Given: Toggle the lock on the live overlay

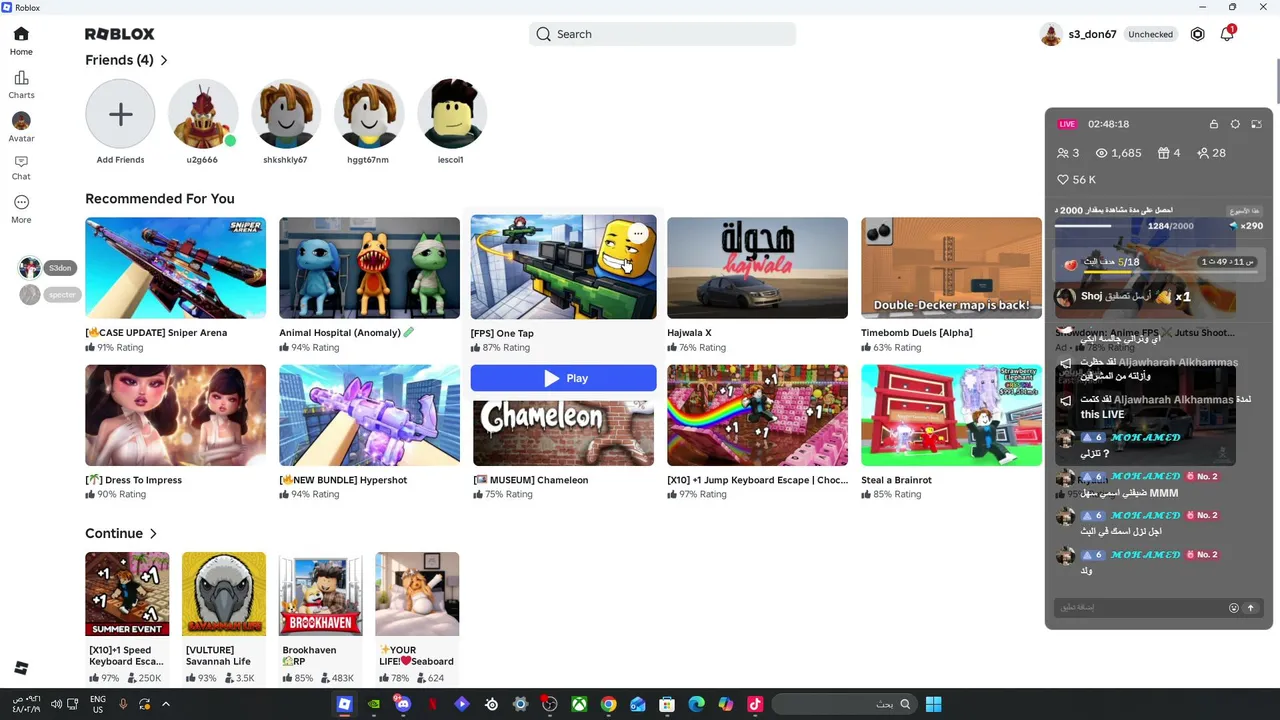Looking at the screenshot, I should point(1214,124).
